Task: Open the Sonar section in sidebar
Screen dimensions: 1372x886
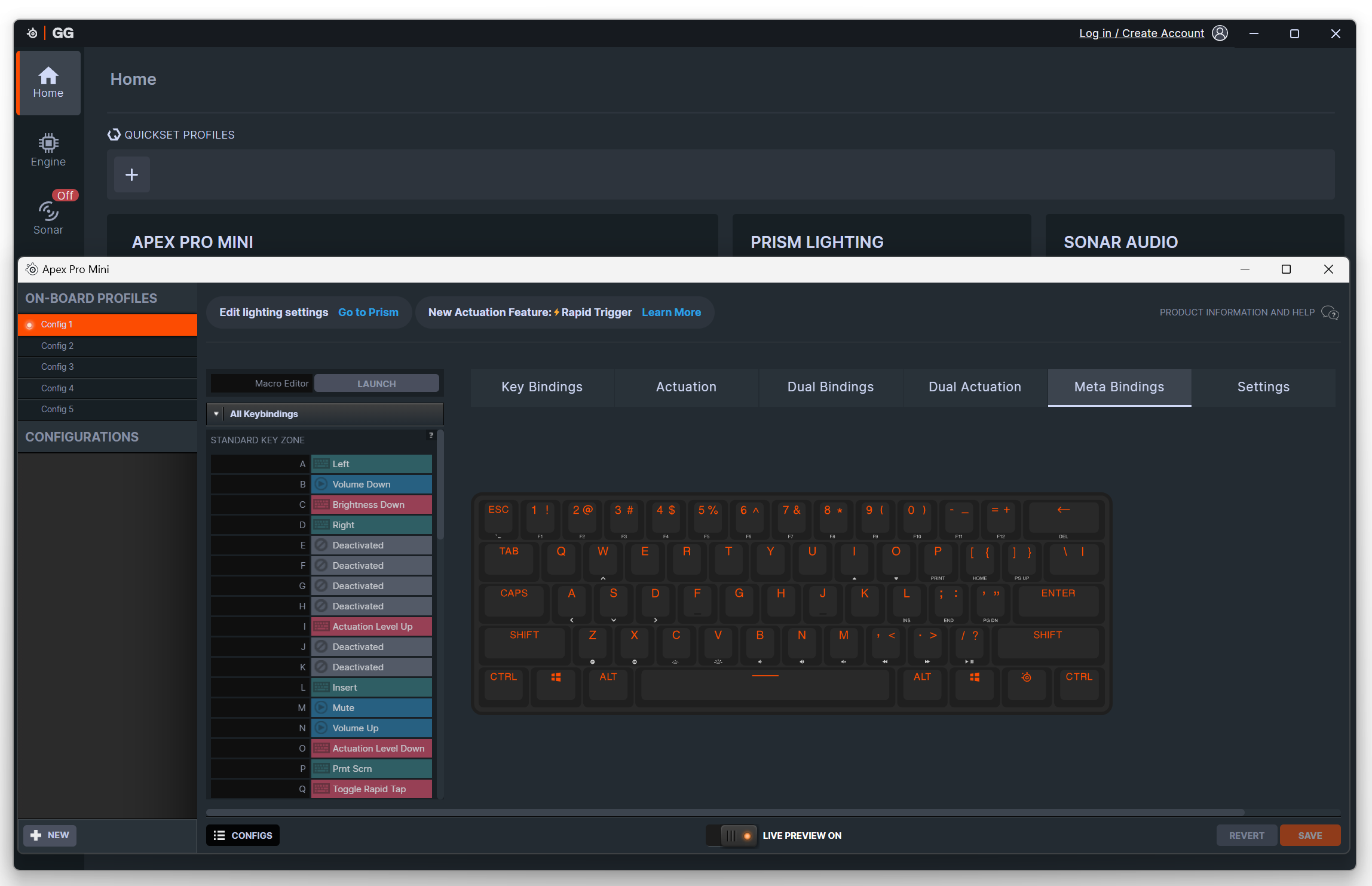Action: [x=48, y=217]
